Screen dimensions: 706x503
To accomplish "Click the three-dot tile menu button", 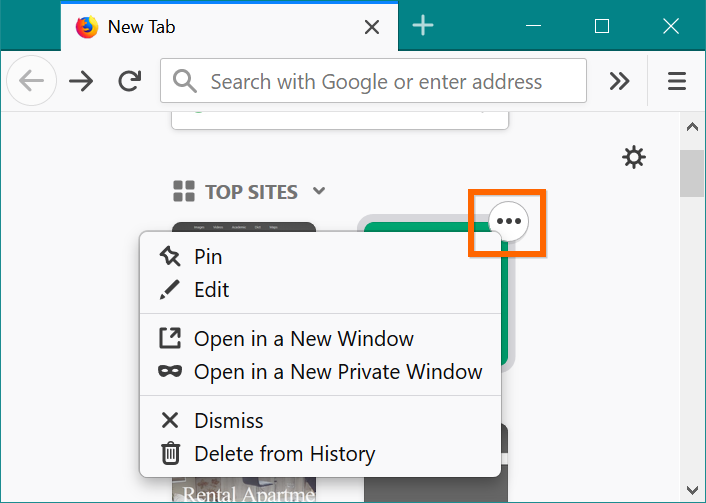I will (x=510, y=220).
